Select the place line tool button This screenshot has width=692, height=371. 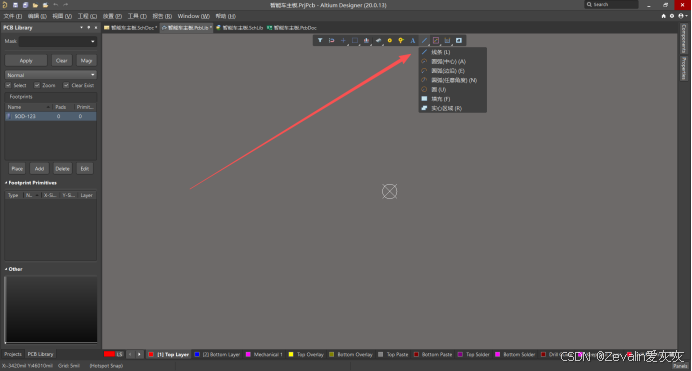(424, 41)
